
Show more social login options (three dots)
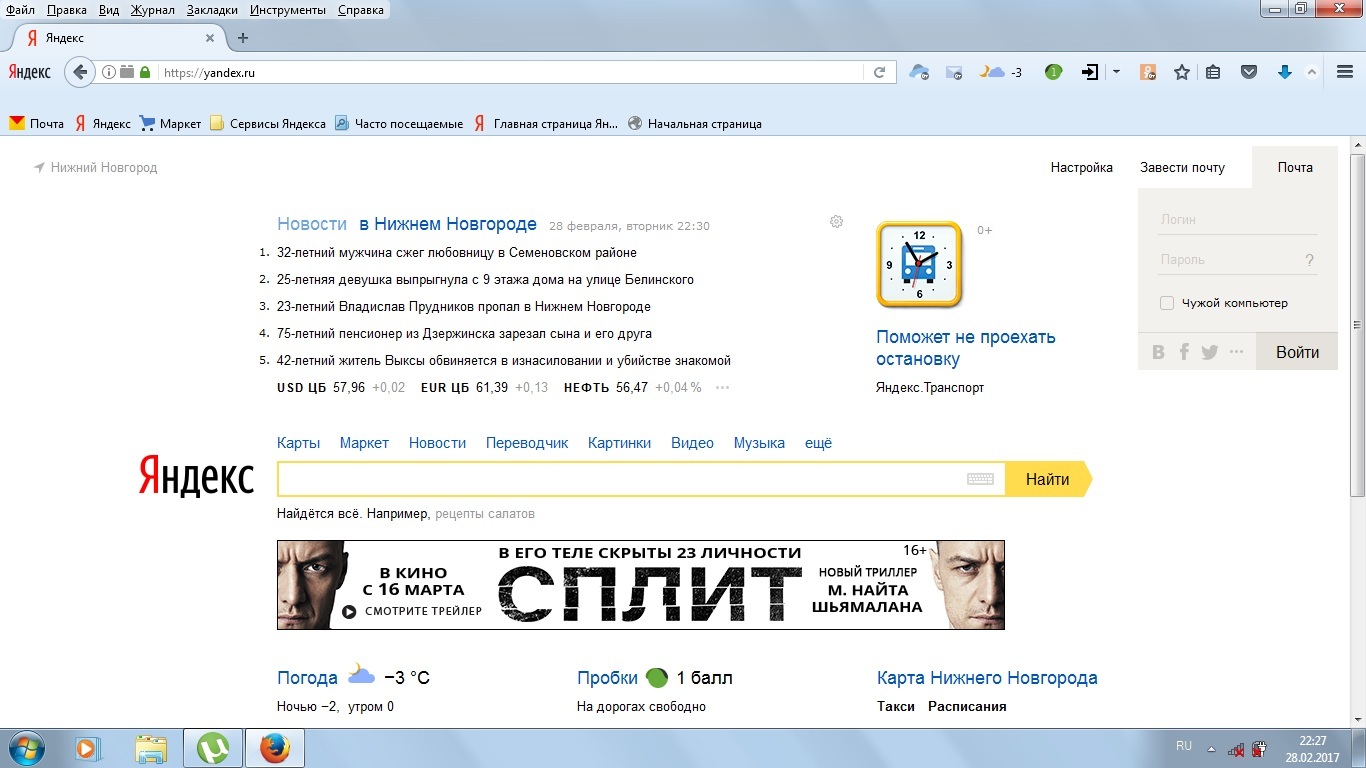tap(1237, 352)
